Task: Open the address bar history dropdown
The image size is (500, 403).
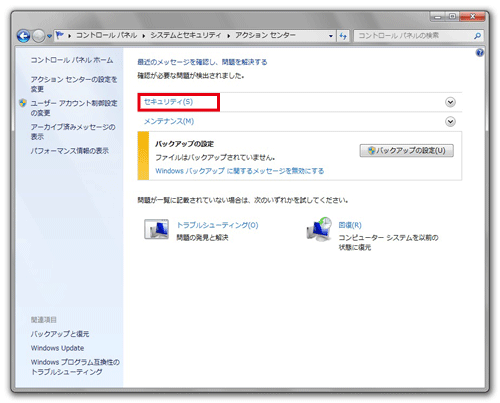Action: coord(331,36)
